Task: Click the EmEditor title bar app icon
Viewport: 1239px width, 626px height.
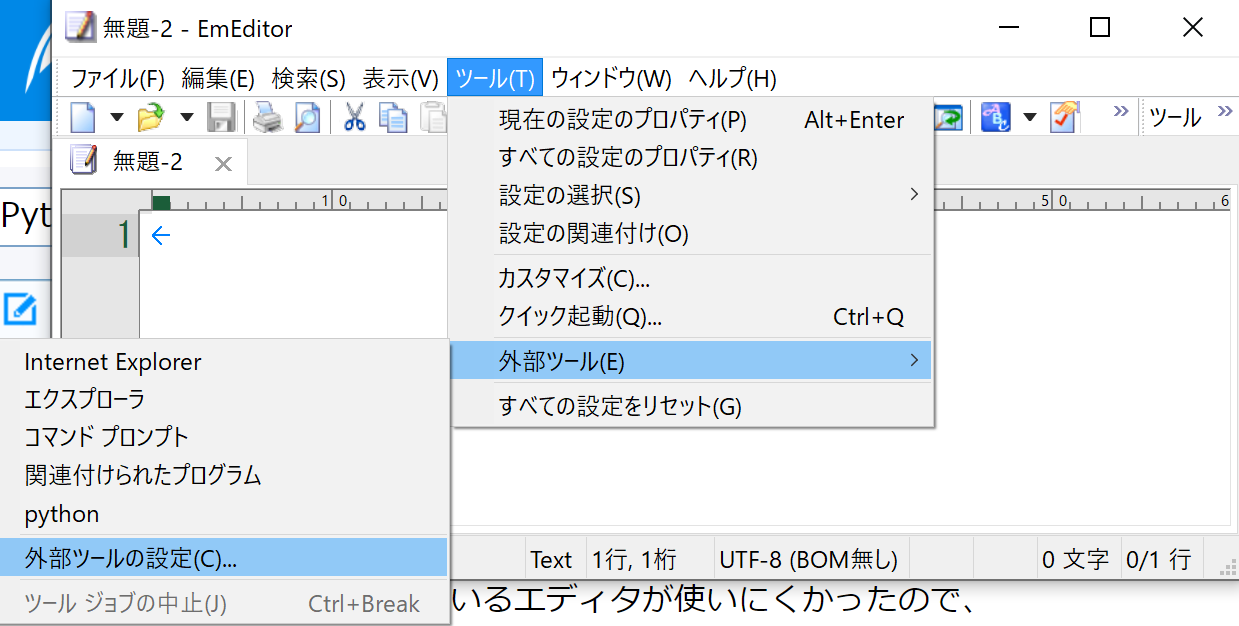Action: (81, 28)
